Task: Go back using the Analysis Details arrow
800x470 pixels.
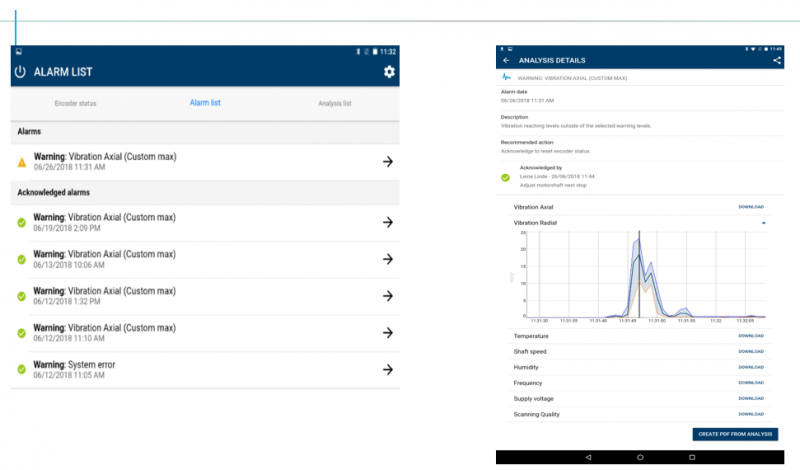Action: coord(506,61)
